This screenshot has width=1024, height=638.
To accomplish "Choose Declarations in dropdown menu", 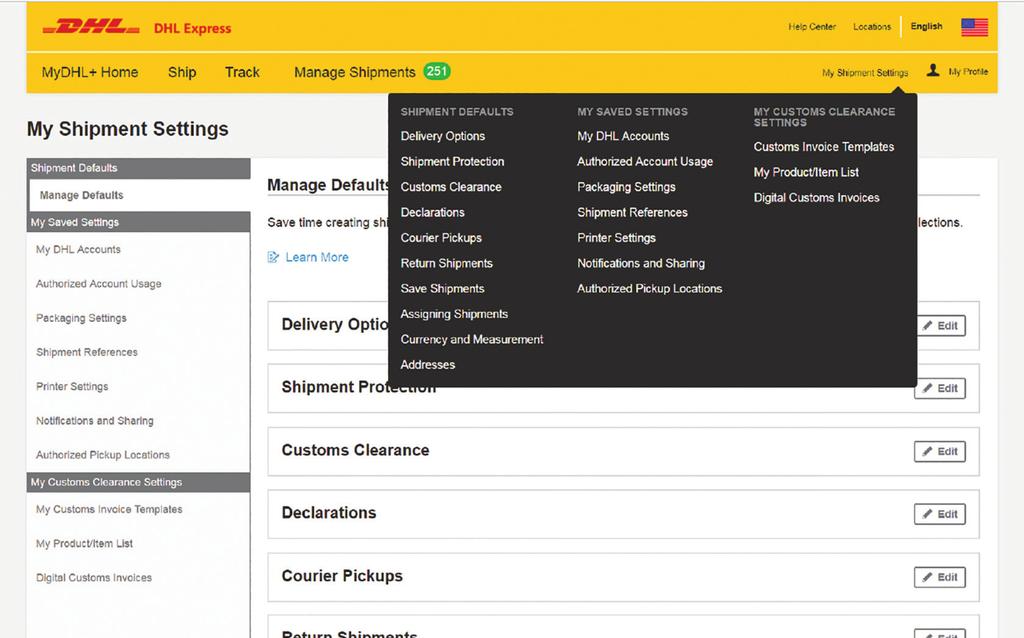I will pyautogui.click(x=432, y=212).
